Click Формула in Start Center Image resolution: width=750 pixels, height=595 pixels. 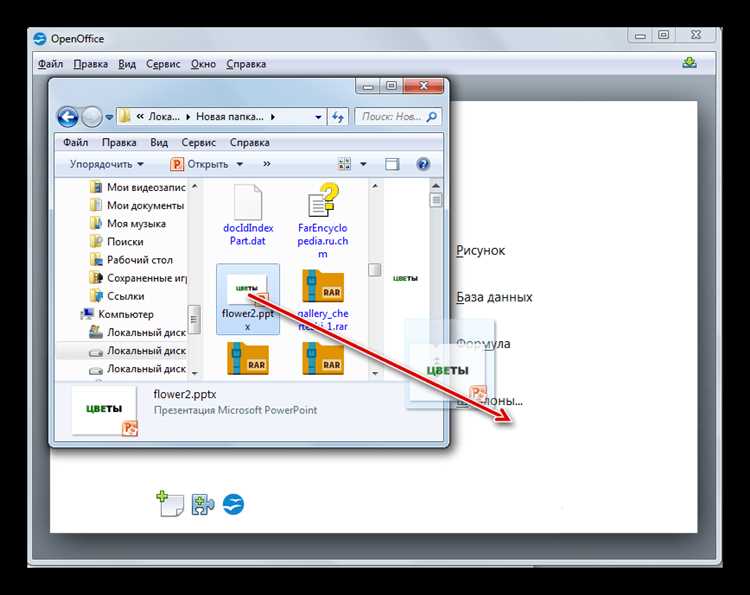[483, 344]
